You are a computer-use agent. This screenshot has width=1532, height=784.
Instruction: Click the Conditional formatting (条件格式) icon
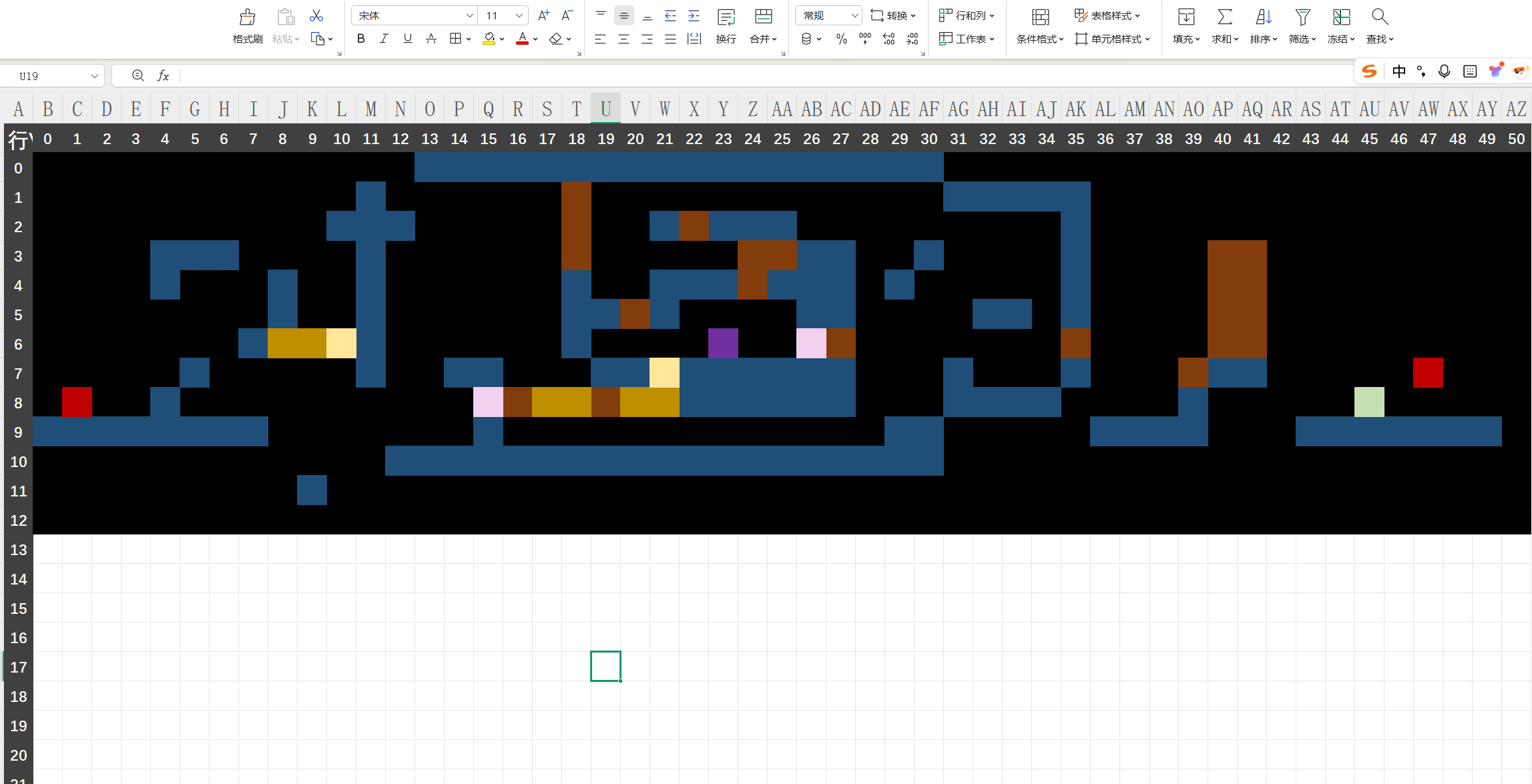click(x=1040, y=17)
